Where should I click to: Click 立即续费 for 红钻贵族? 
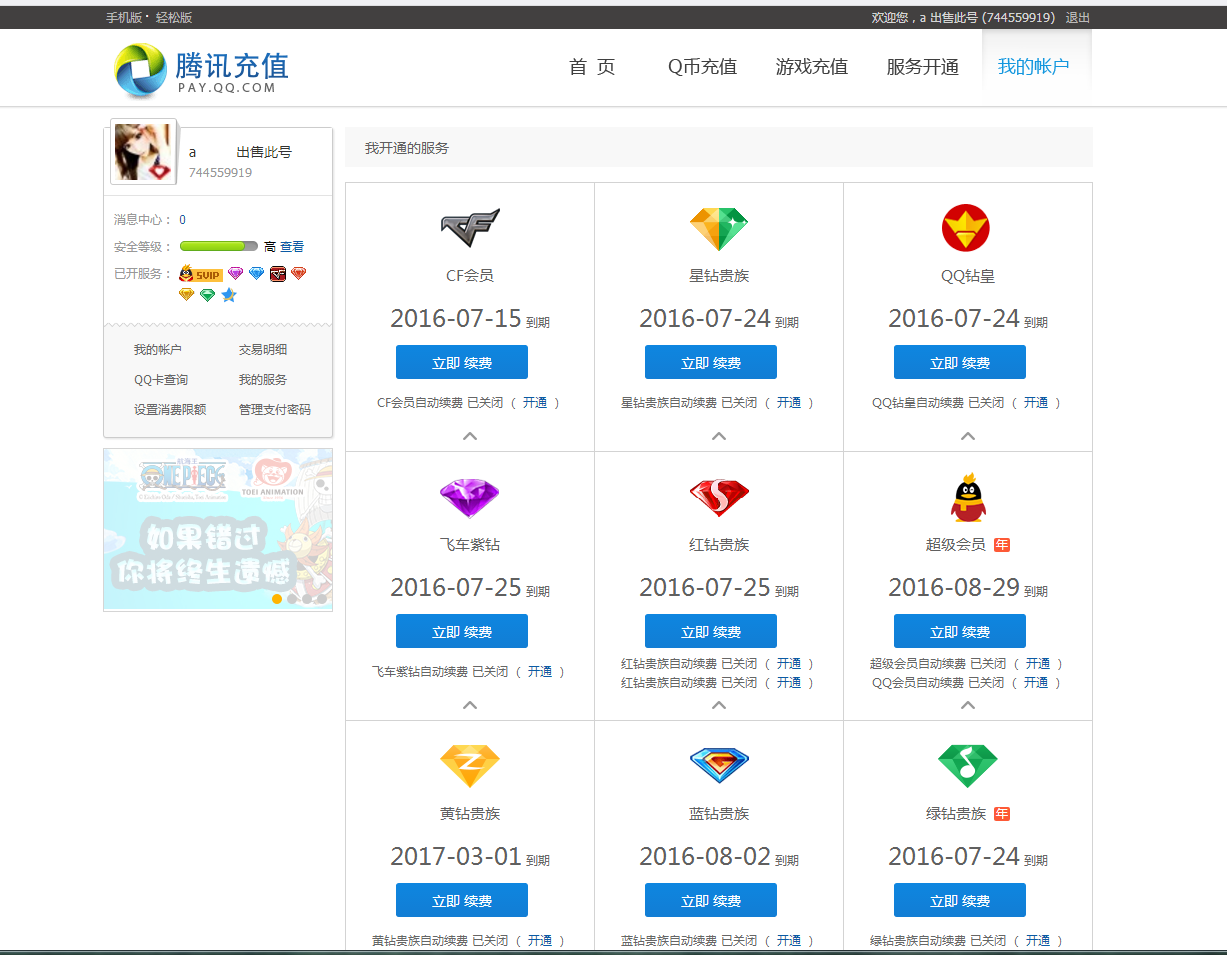coord(711,631)
